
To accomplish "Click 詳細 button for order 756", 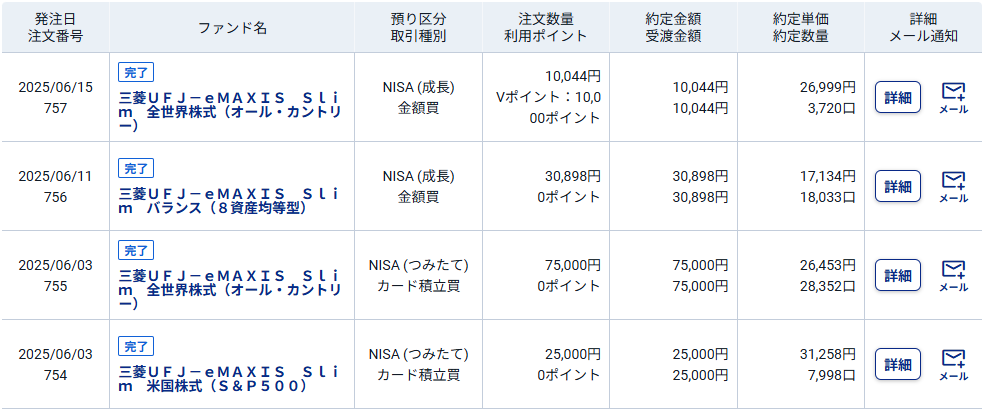I will click(898, 186).
